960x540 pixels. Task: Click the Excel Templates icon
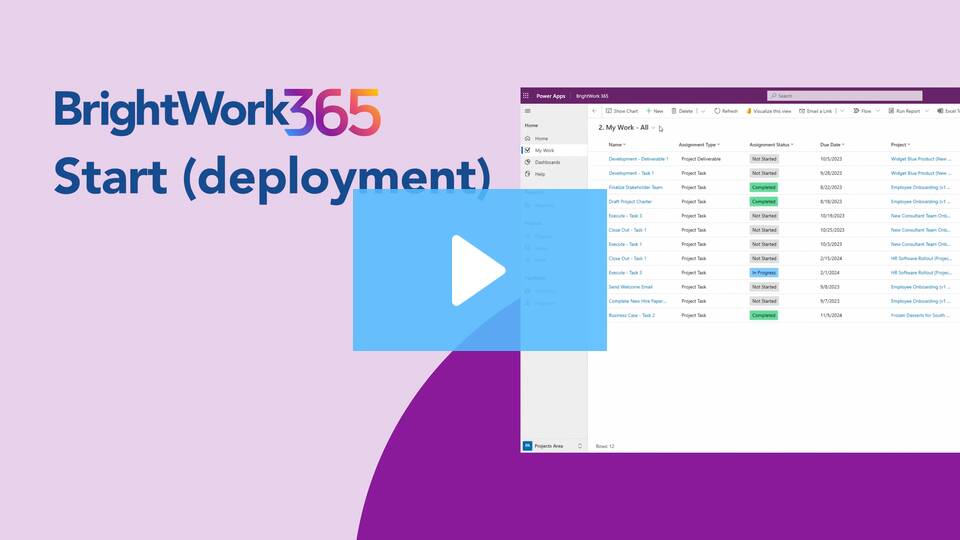click(x=940, y=111)
